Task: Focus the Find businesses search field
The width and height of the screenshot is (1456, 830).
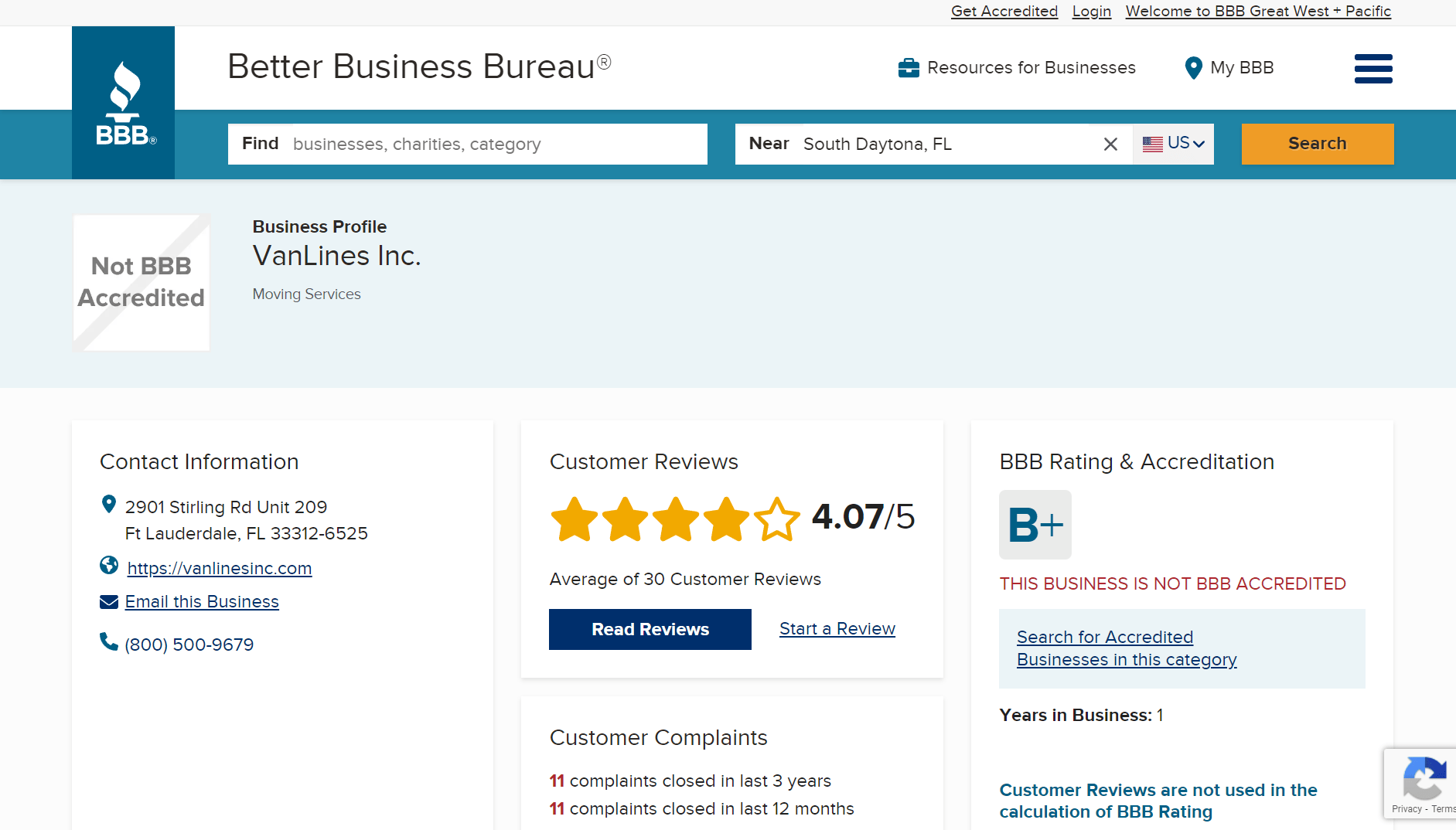Action: tap(468, 144)
